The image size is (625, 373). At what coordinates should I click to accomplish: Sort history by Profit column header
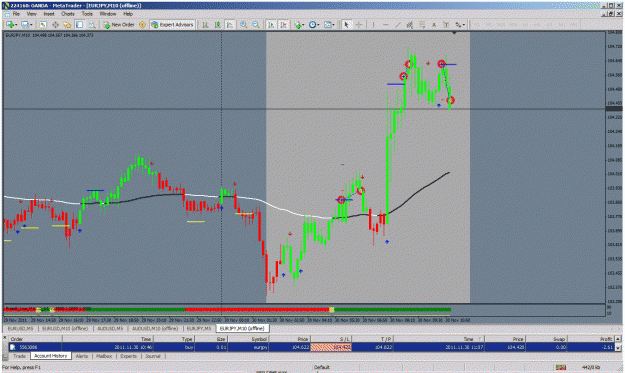point(590,339)
